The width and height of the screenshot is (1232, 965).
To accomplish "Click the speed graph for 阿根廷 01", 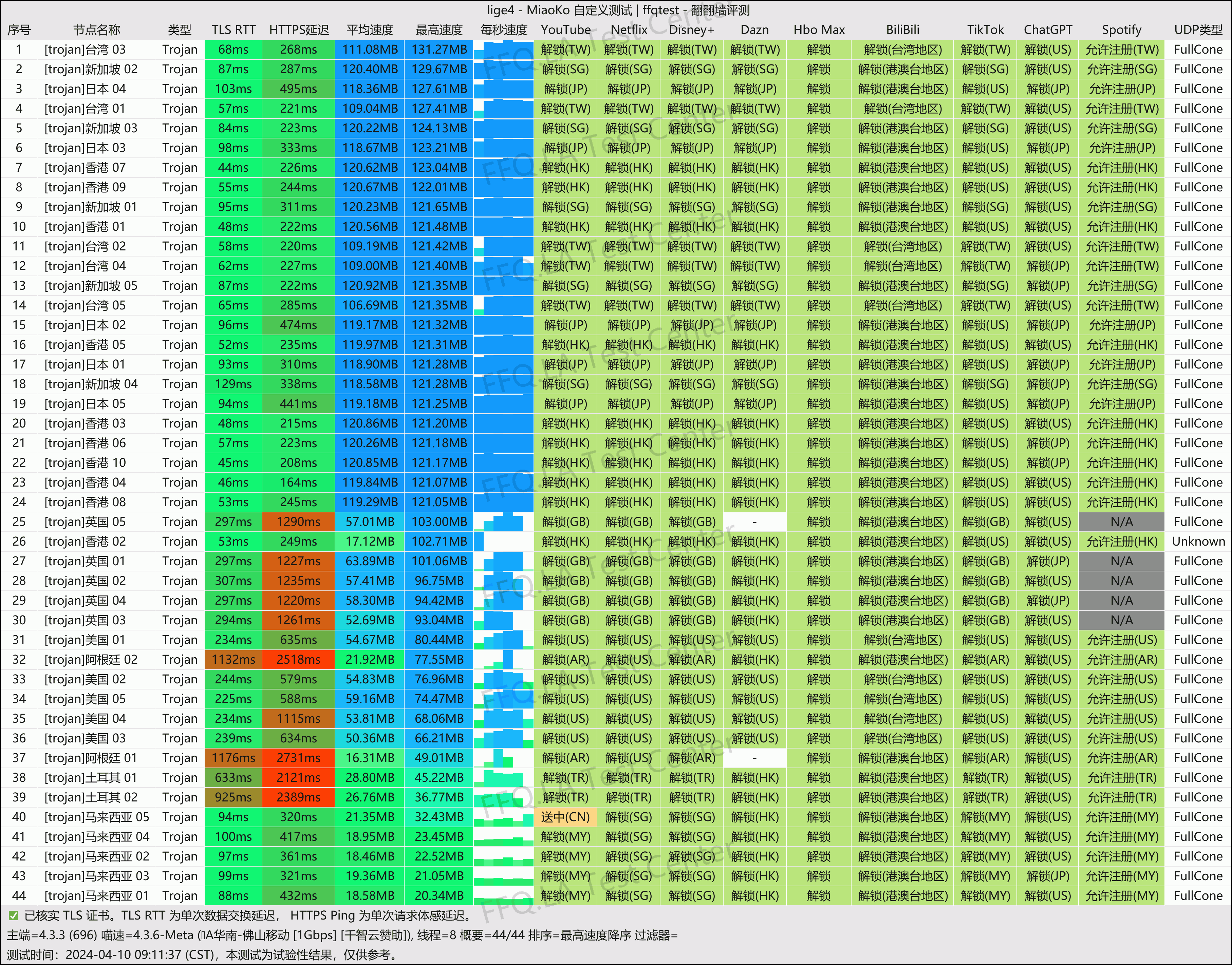I will 504,758.
